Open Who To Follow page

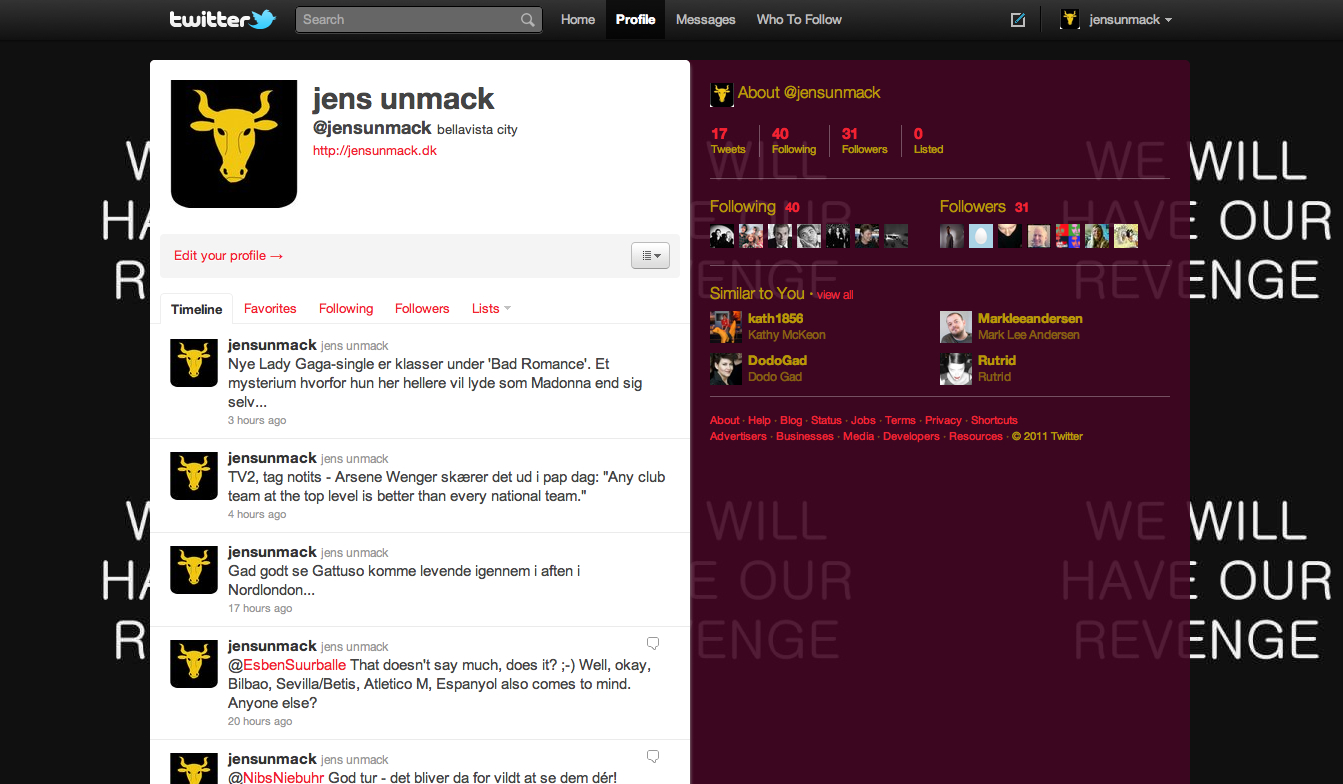pos(799,20)
